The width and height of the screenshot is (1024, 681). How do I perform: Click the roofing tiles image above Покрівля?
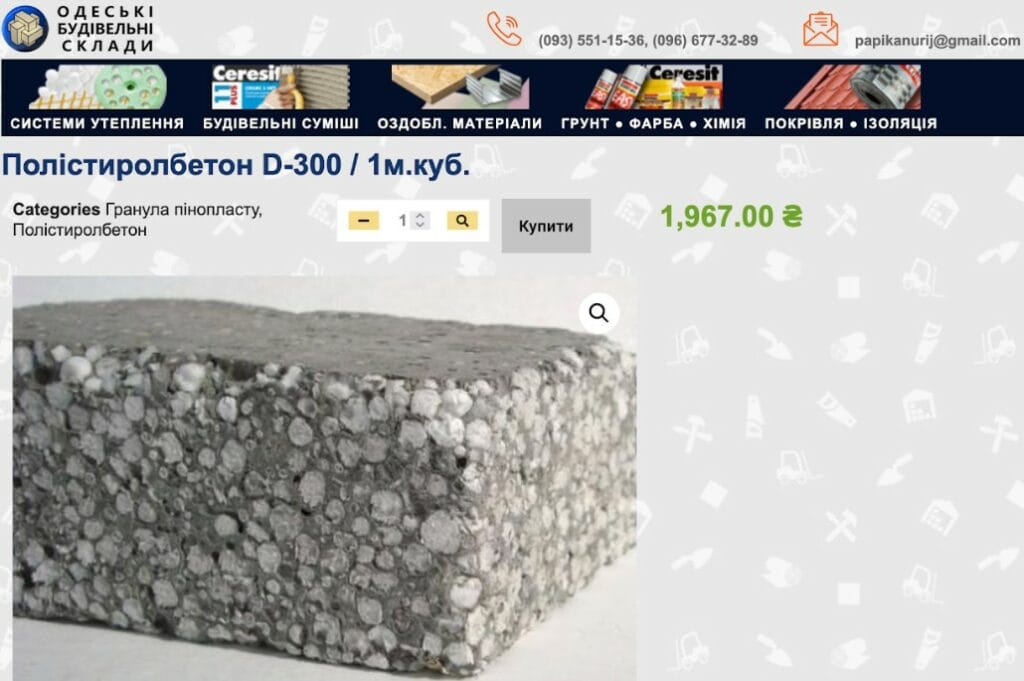click(x=852, y=87)
